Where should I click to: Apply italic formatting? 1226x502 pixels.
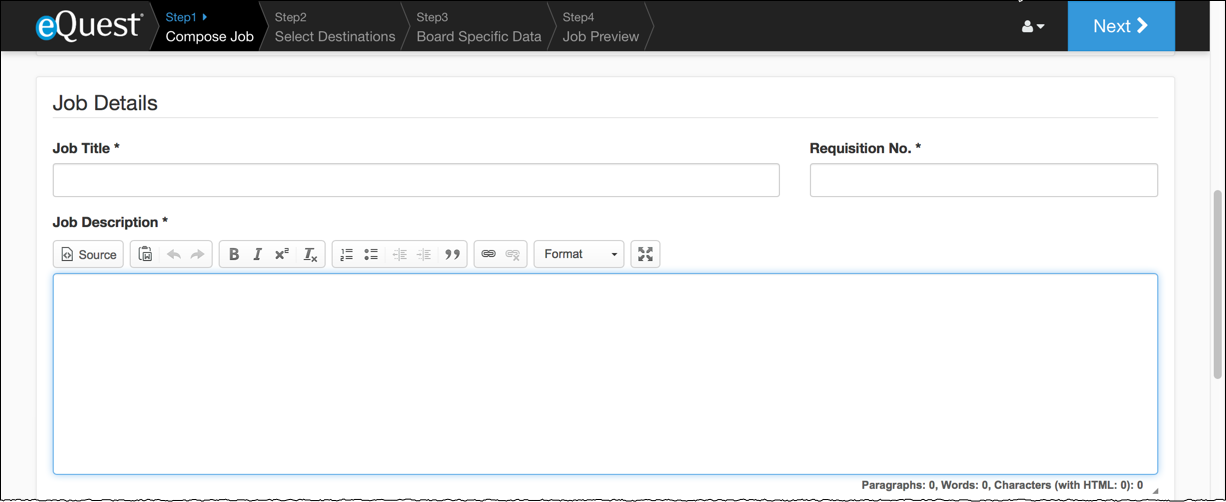(257, 255)
